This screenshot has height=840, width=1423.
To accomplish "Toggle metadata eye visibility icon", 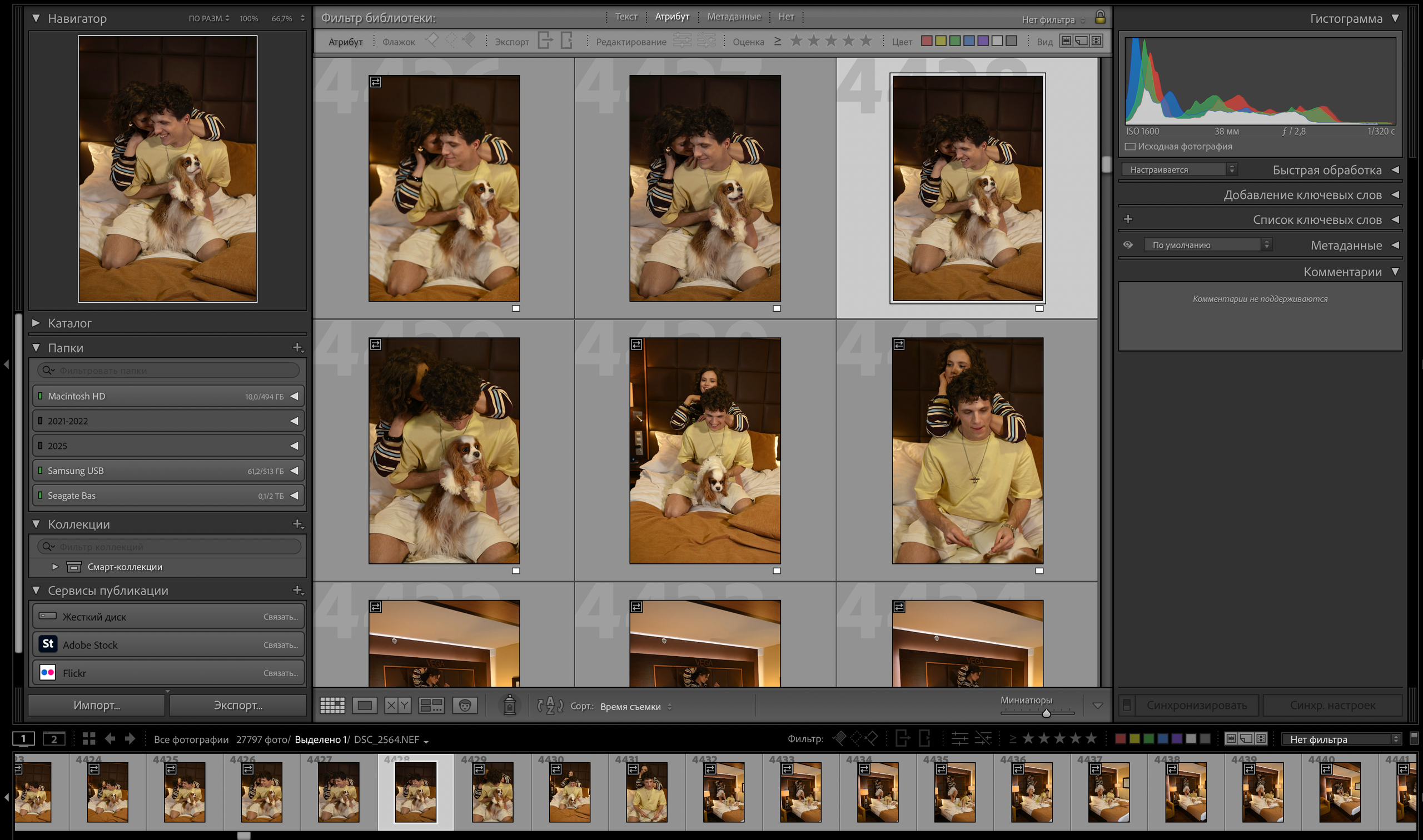I will coord(1128,245).
